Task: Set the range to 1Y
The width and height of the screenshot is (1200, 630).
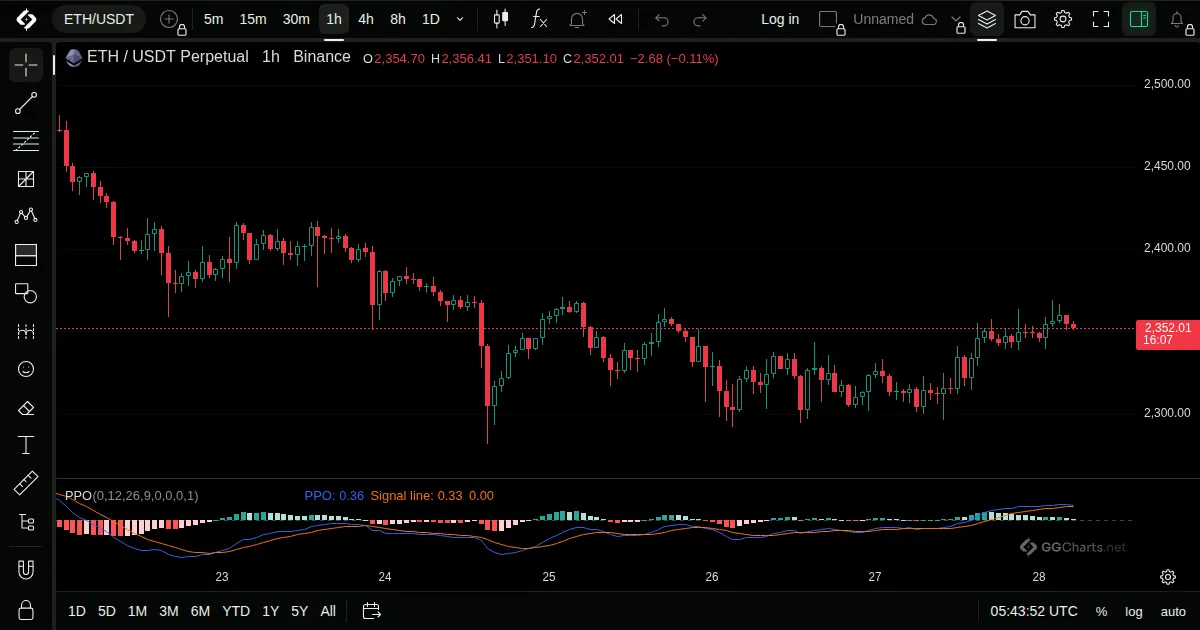Action: (x=270, y=611)
